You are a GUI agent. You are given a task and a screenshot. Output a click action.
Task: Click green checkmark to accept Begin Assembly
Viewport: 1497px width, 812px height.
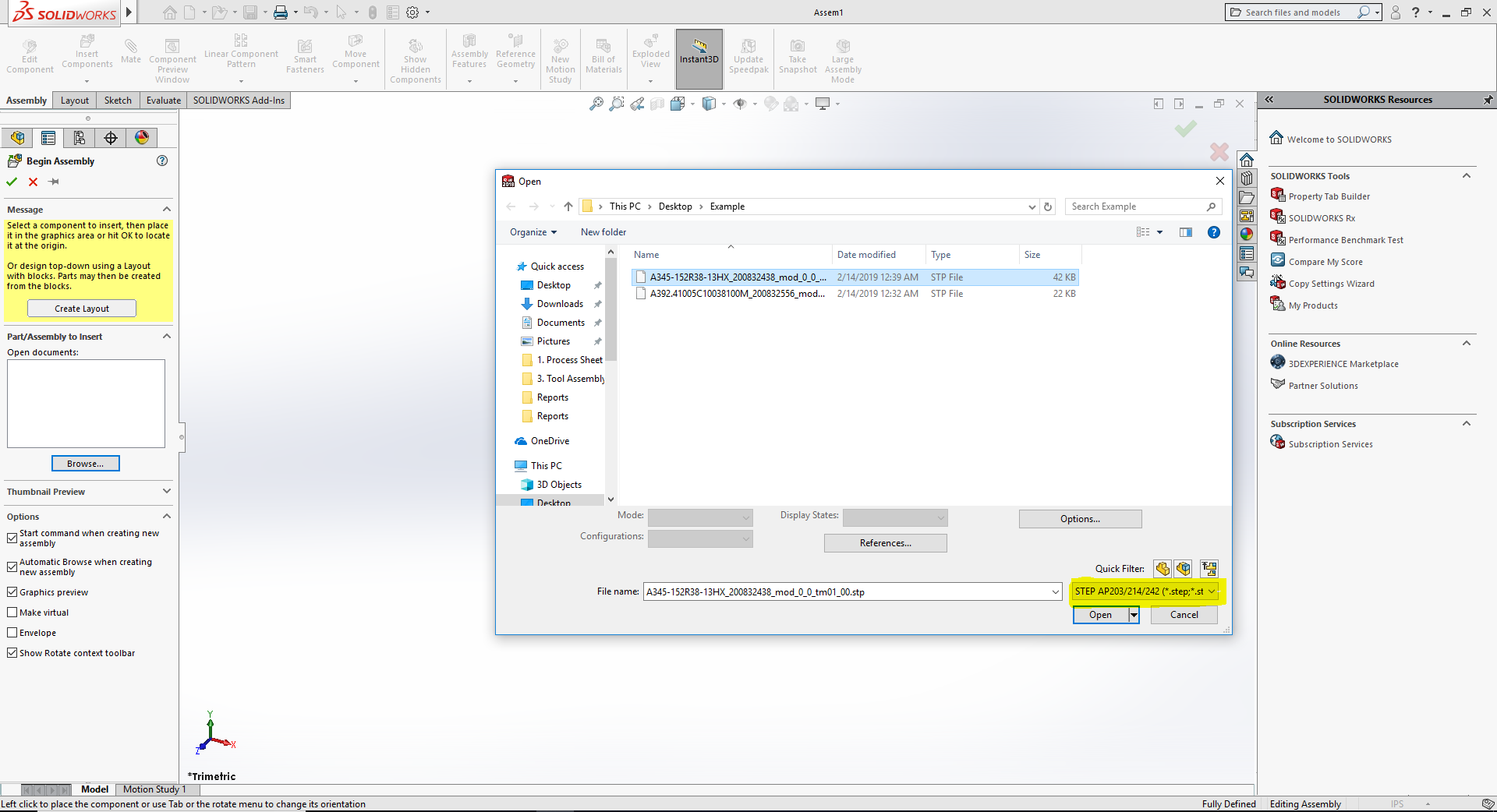(12, 182)
